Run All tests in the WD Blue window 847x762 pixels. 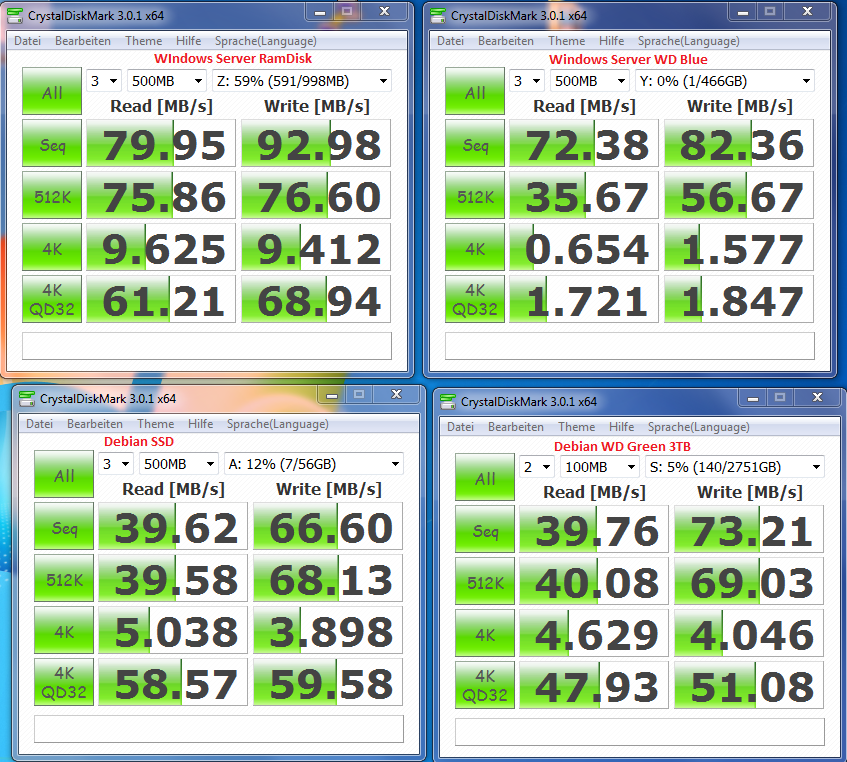coord(475,91)
